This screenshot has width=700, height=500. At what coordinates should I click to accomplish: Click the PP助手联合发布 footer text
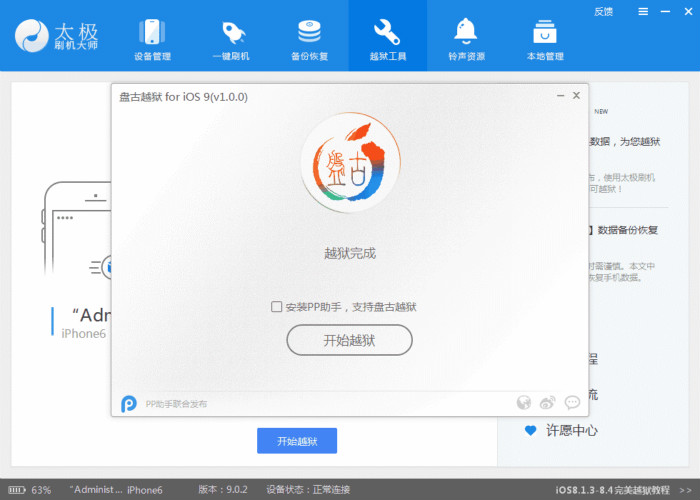pyautogui.click(x=176, y=404)
